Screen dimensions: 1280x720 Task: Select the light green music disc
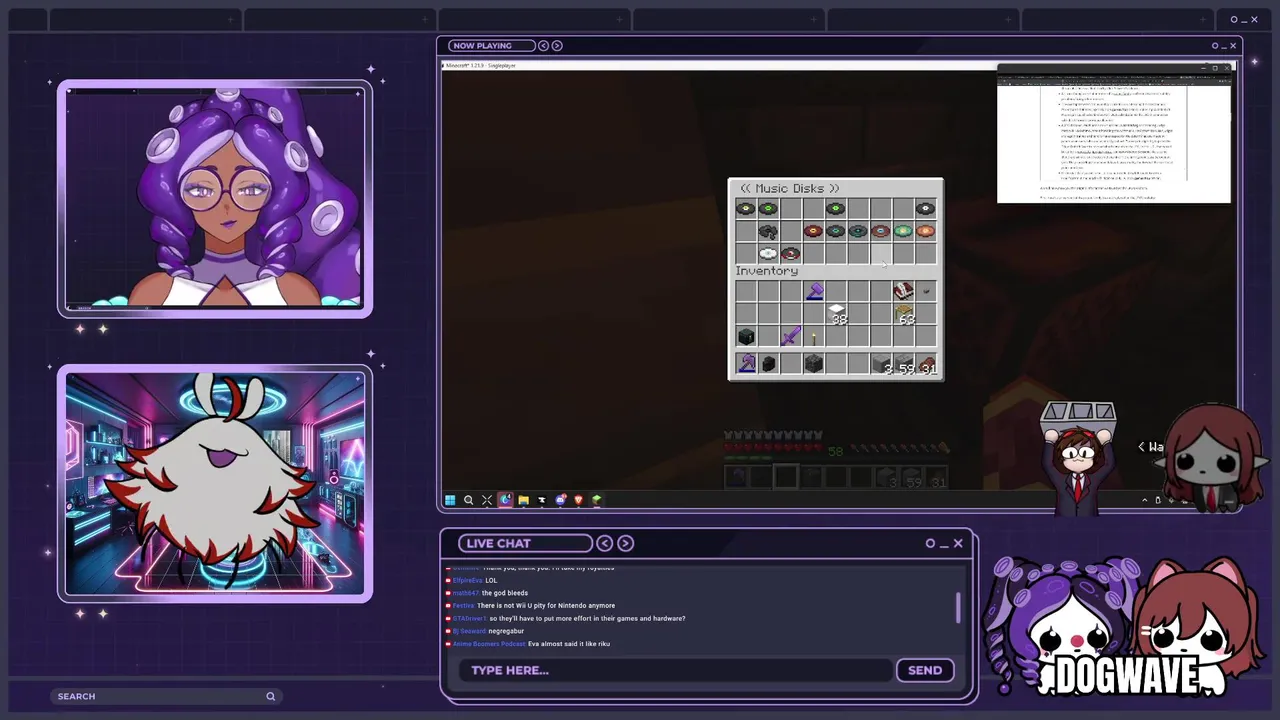(x=903, y=231)
